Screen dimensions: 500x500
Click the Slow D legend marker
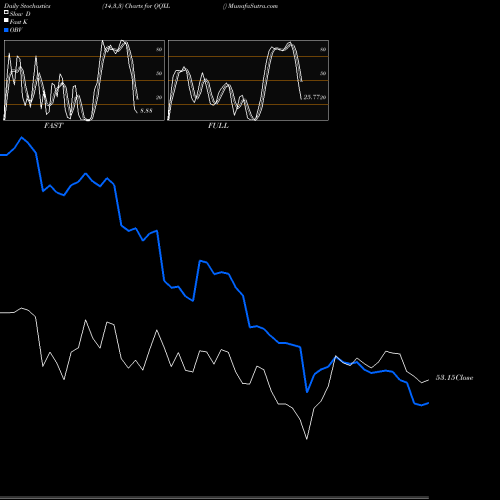(x=6, y=12)
